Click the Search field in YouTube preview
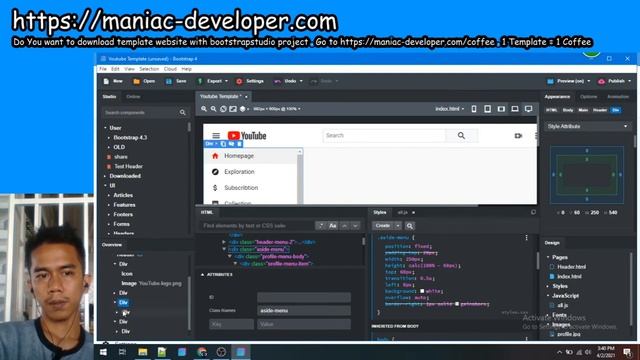The image size is (640, 360). (x=384, y=136)
